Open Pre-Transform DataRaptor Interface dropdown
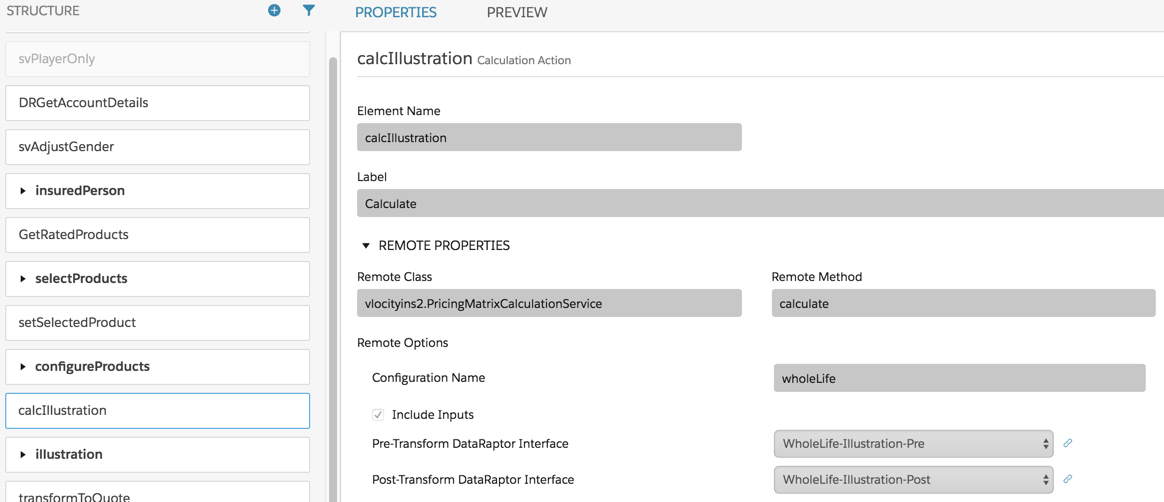The width and height of the screenshot is (1164, 502). (913, 444)
